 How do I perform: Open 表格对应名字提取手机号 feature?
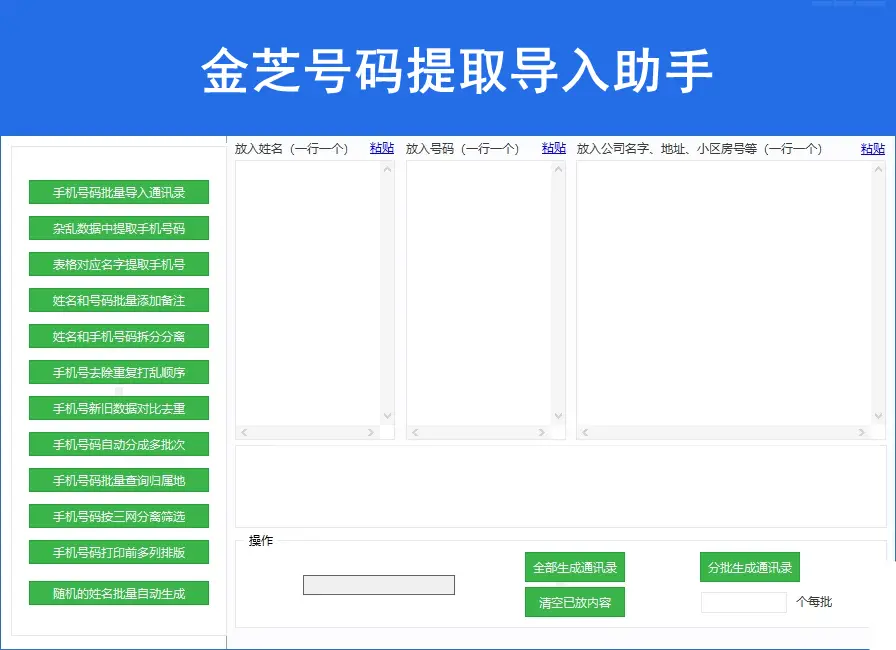119,264
